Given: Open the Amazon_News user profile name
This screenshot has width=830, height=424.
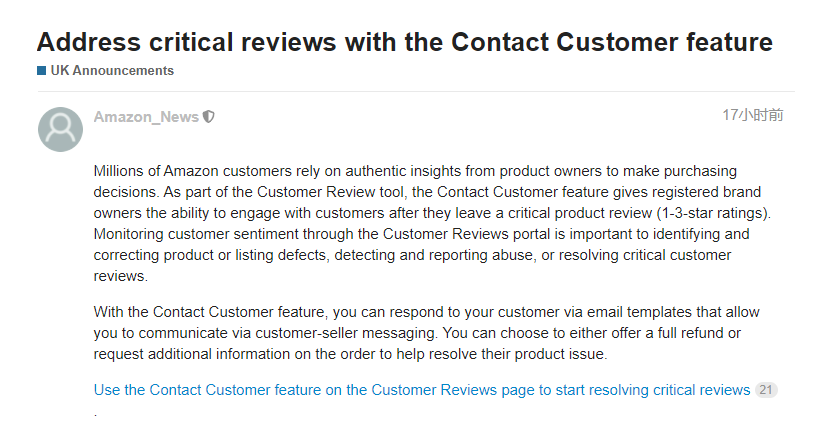Looking at the screenshot, I should (x=146, y=117).
